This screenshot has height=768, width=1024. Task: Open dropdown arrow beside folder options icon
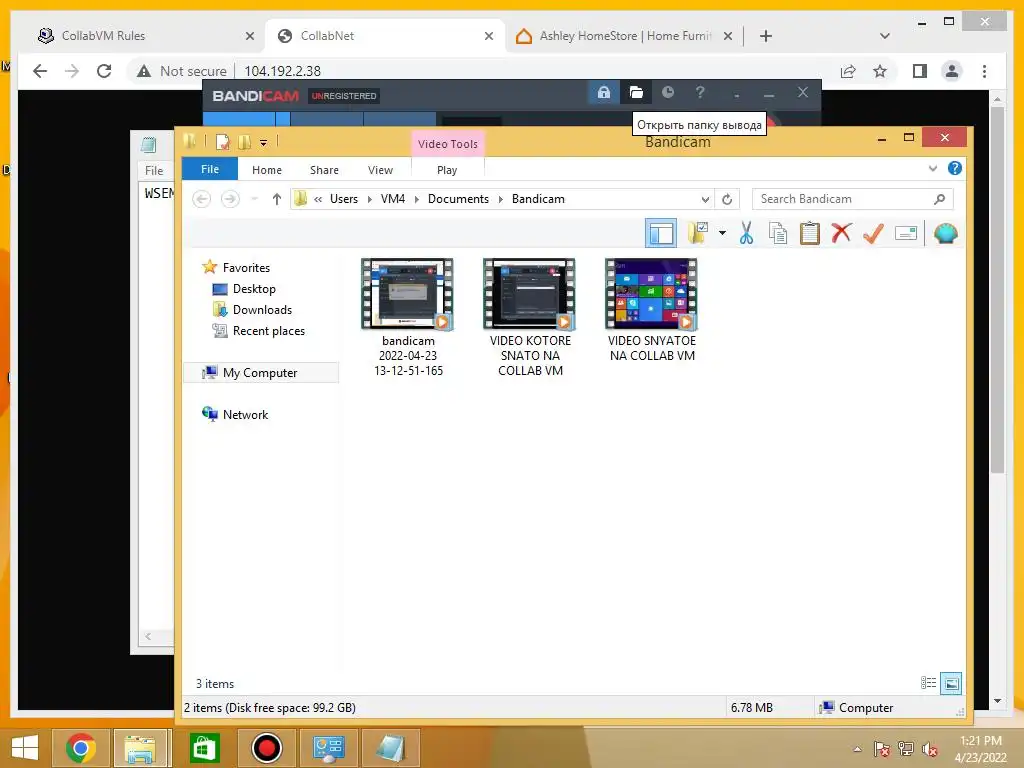722,233
